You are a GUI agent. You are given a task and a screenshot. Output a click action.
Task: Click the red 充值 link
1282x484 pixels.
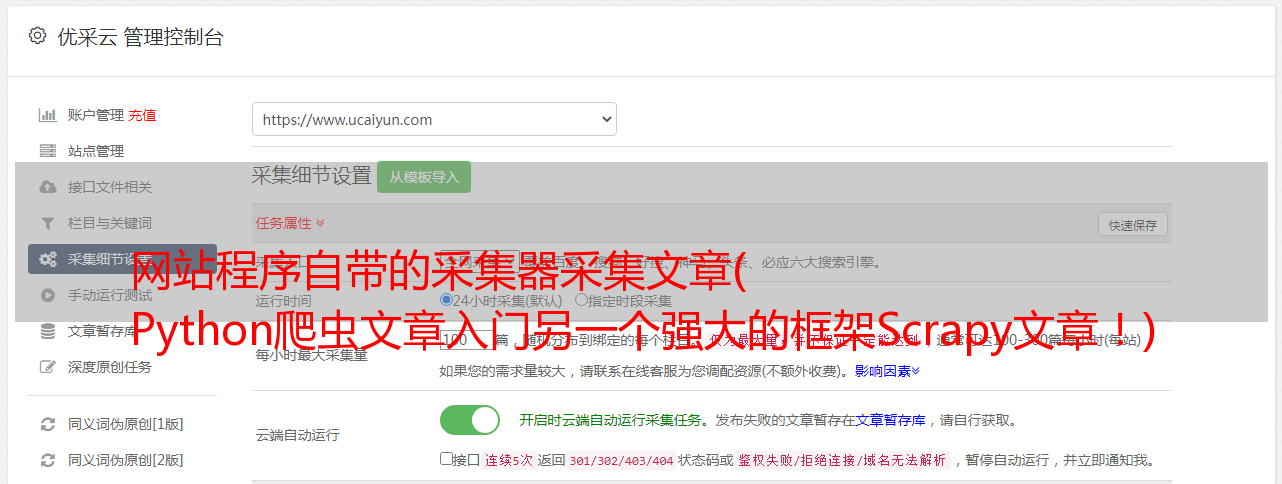(142, 115)
